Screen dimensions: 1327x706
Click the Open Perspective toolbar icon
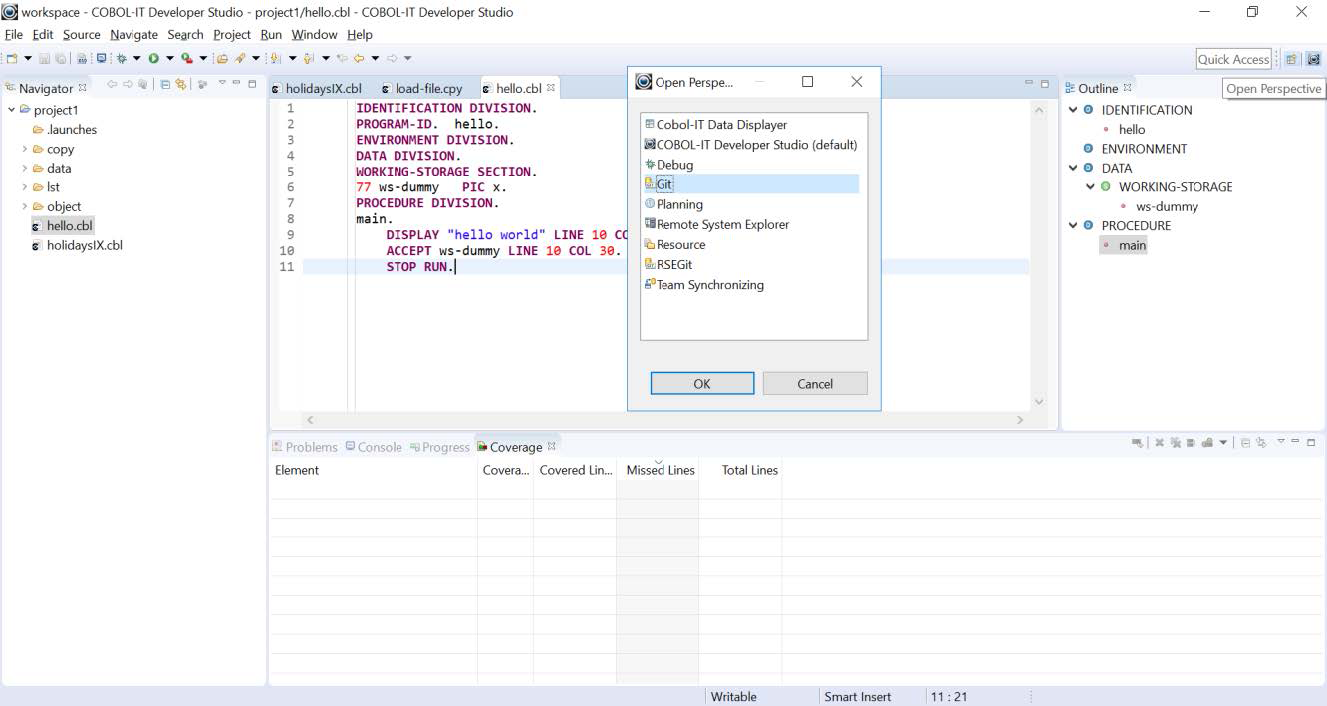click(1291, 59)
